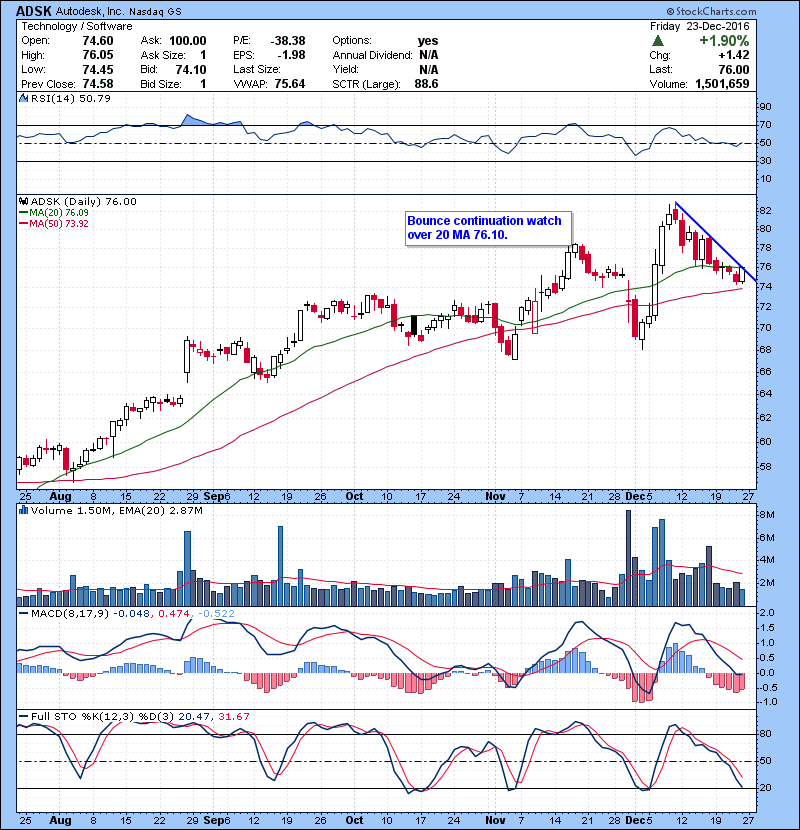The image size is (800, 830).
Task: Click the Volume 1.50M, EMA(20) 2.87M label
Action: click(116, 510)
